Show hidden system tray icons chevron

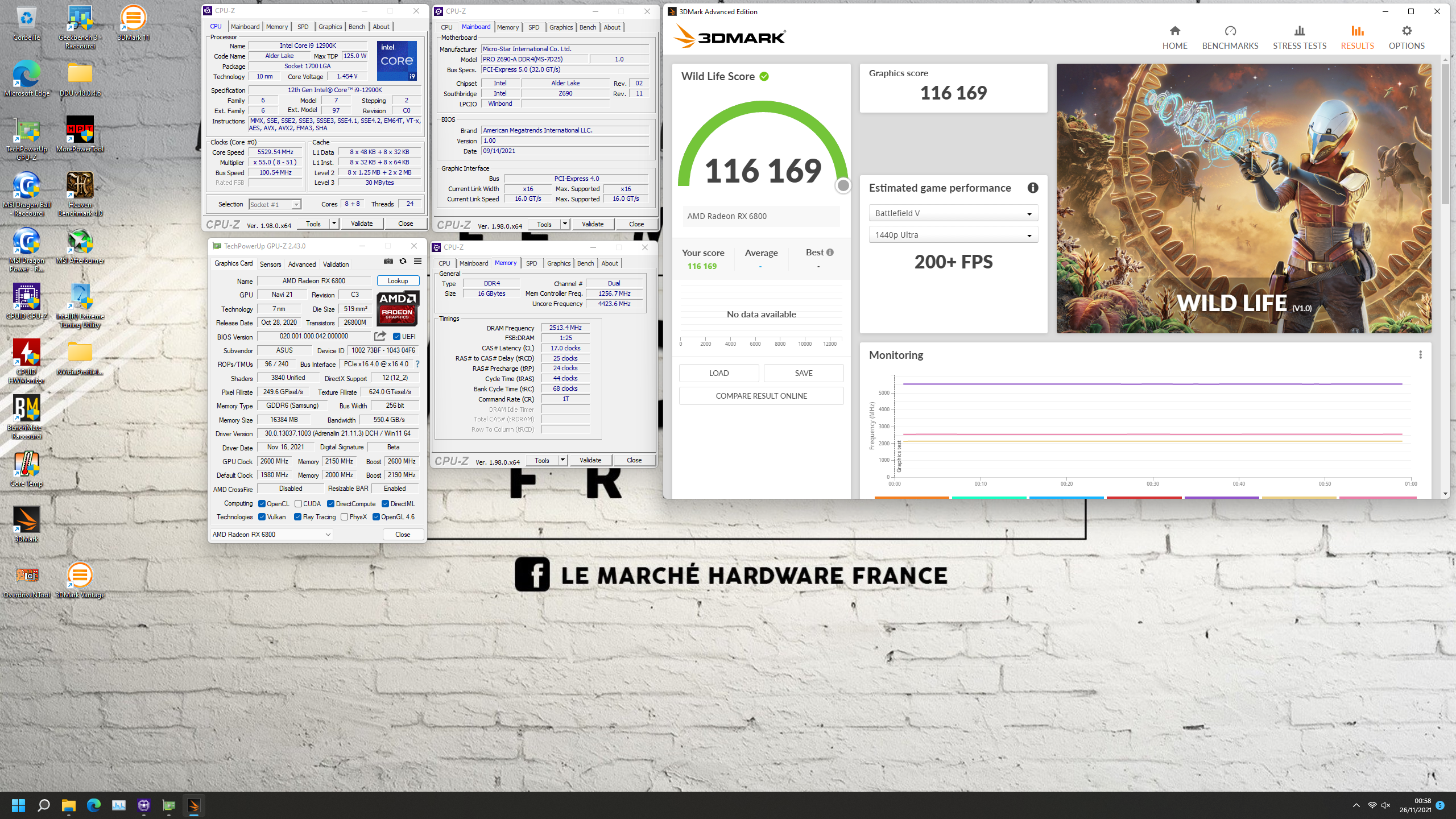(1356, 805)
